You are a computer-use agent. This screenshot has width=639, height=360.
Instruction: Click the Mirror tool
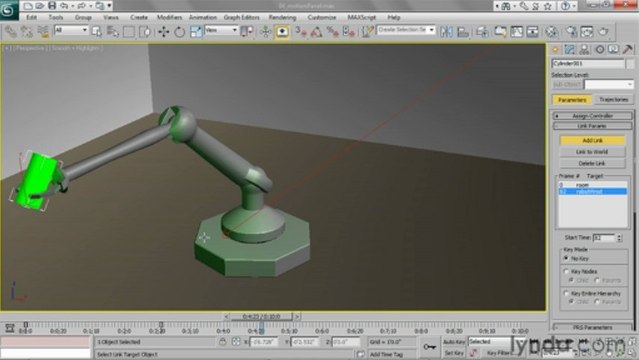446,31
